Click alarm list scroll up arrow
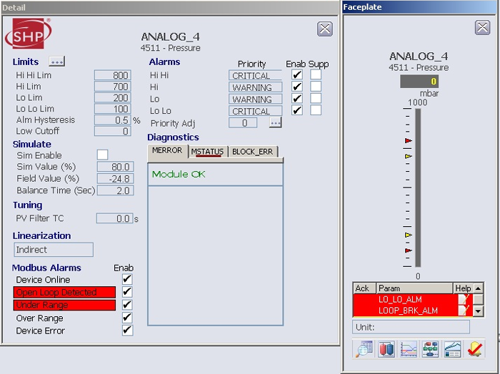The image size is (500, 374). click(478, 288)
